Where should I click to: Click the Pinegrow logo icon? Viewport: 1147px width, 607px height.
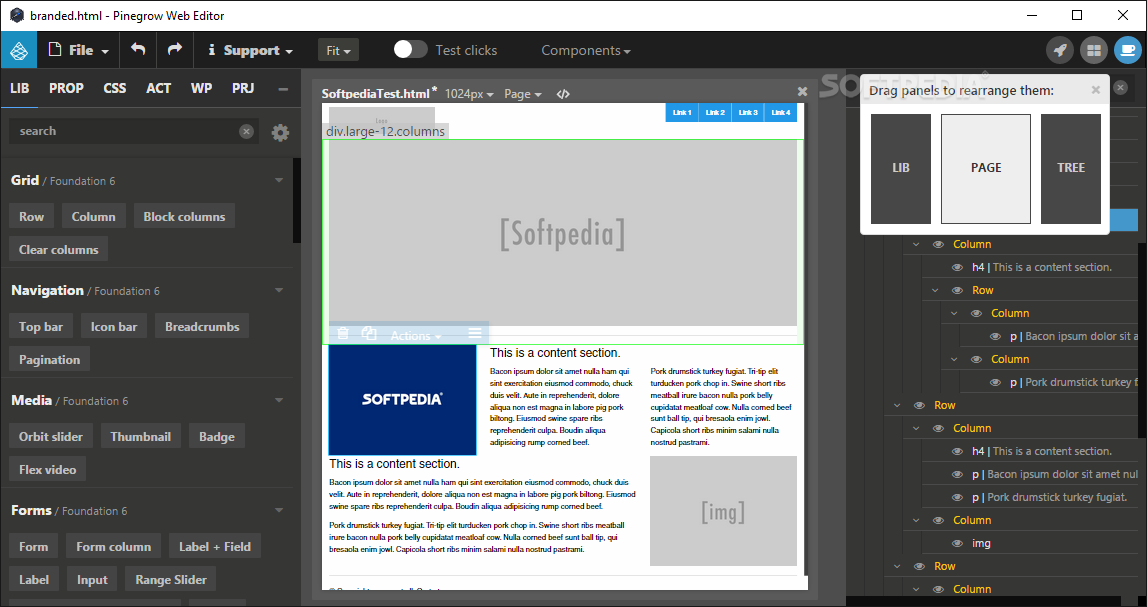[x=19, y=50]
